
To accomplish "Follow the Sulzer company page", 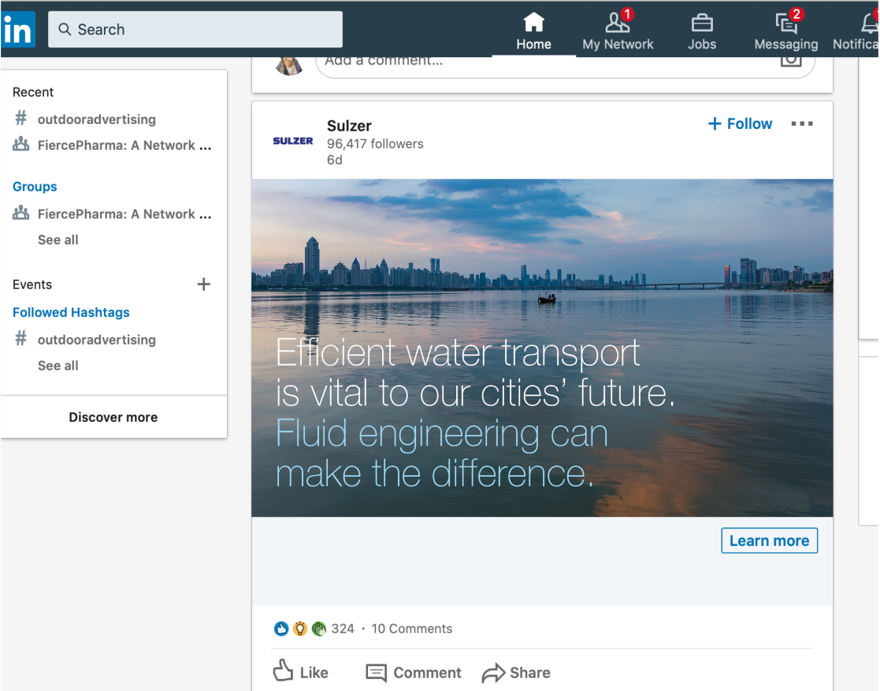I will coord(740,124).
